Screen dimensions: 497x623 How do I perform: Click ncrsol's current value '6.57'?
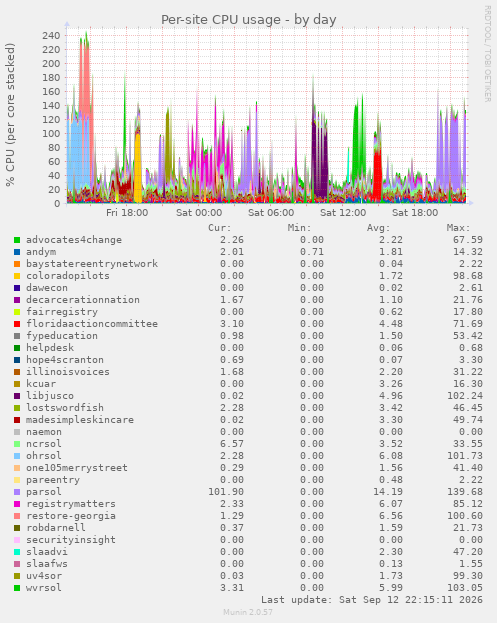[x=232, y=444]
